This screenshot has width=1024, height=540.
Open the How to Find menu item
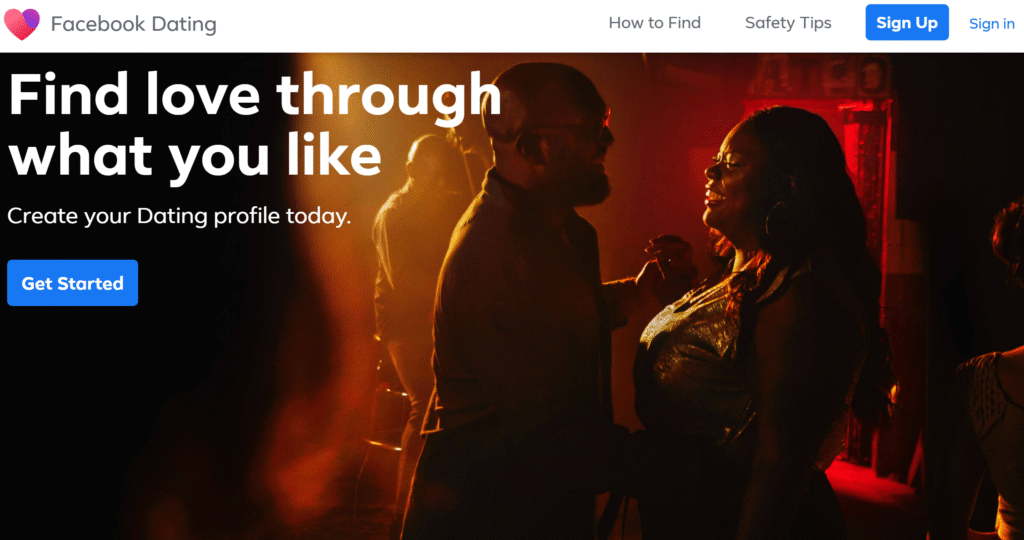pos(654,23)
